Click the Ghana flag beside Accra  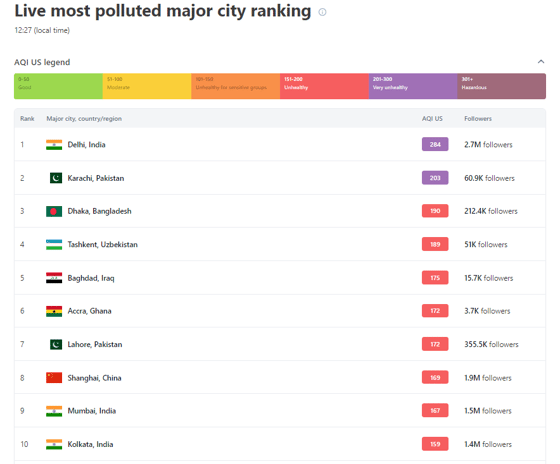54,311
